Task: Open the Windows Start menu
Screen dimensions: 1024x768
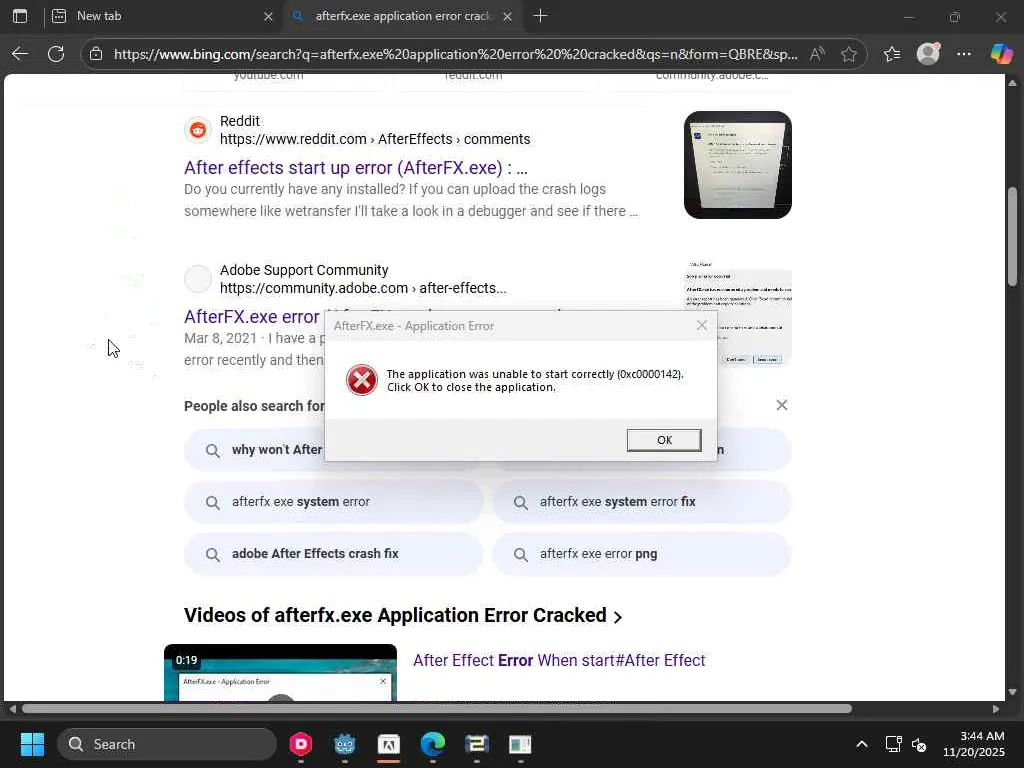Action: click(32, 744)
